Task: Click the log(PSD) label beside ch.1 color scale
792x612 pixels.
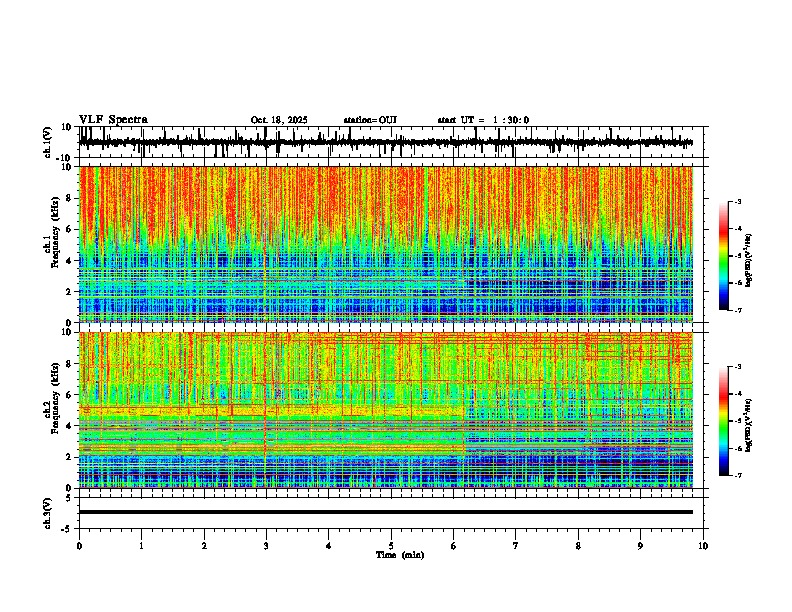Action: 749,261
